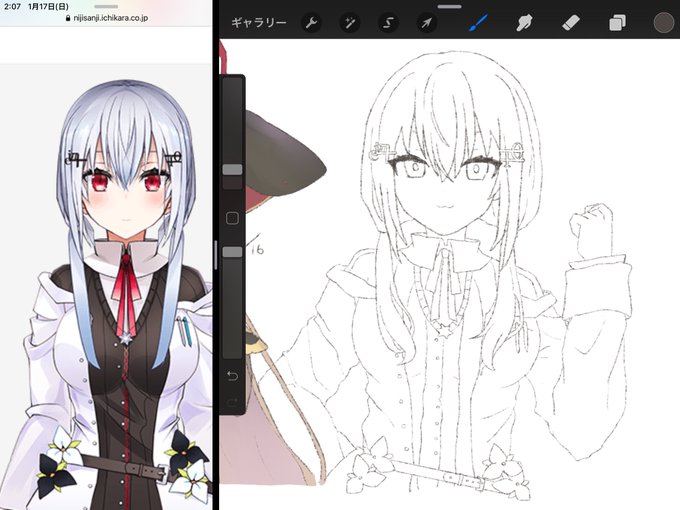Tap the date 1月17日(日) in status bar
The height and width of the screenshot is (510, 680).
click(48, 7)
